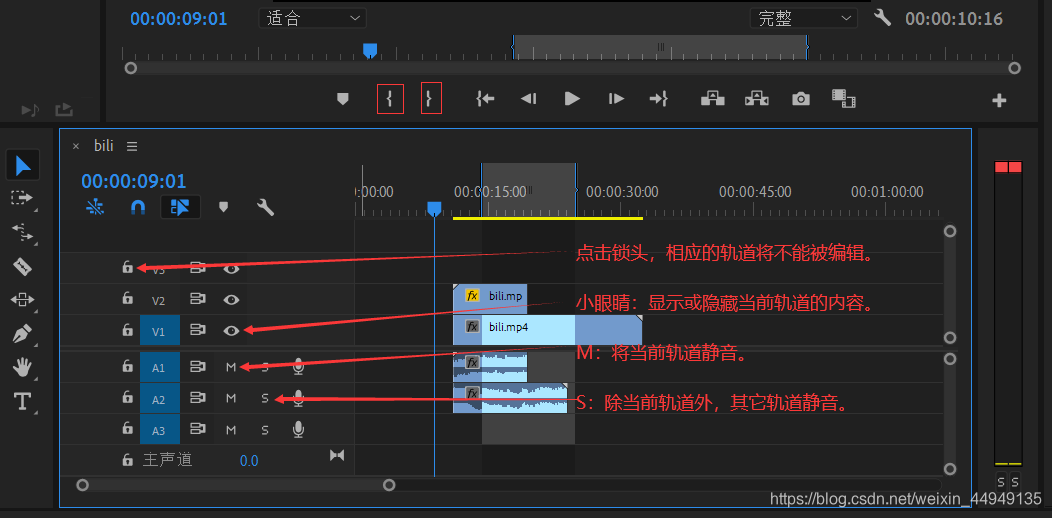The image size is (1052, 518).
Task: Hide track V2 with eye icon
Action: [231, 300]
